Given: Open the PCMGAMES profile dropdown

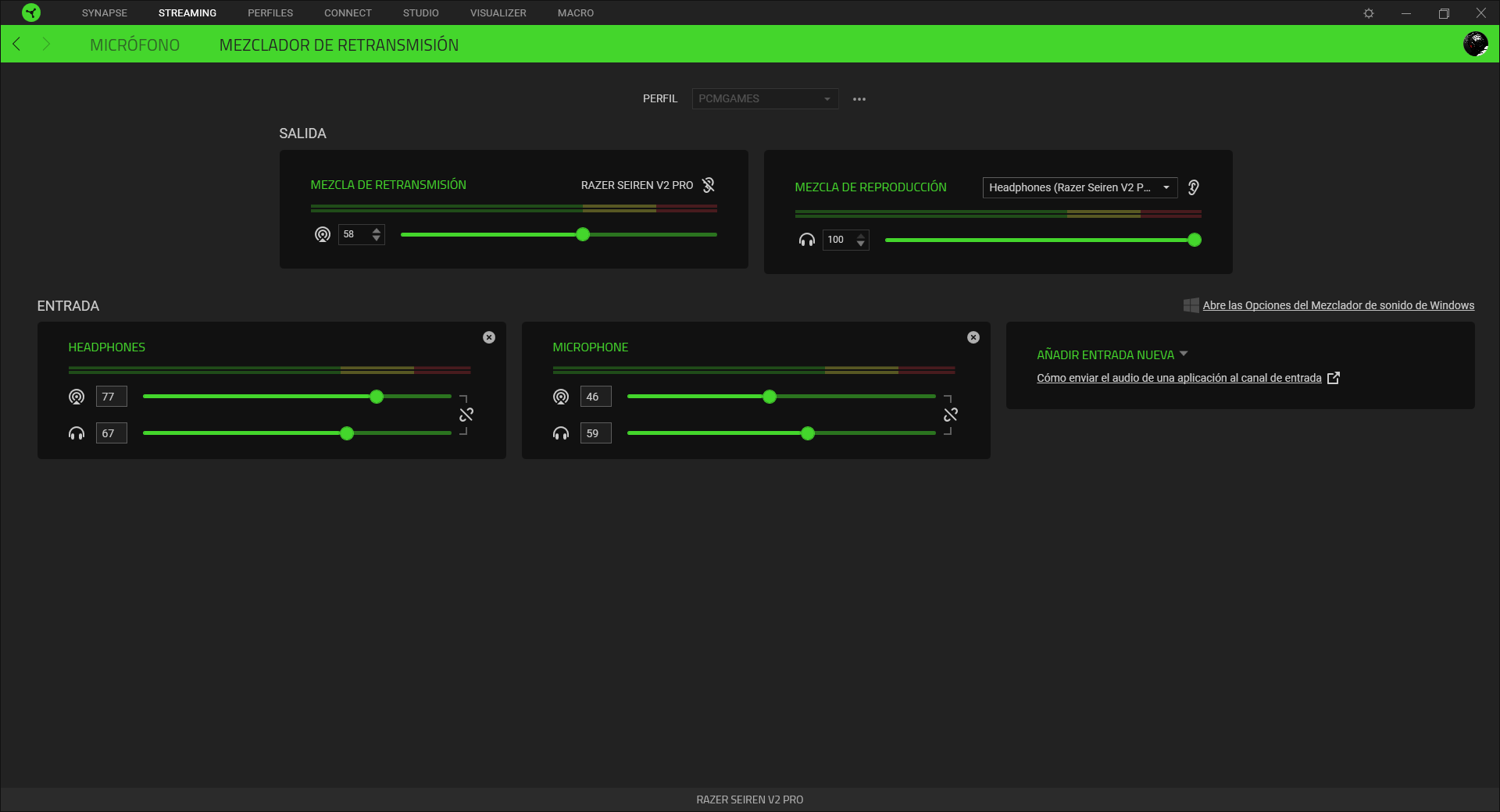Looking at the screenshot, I should point(765,98).
